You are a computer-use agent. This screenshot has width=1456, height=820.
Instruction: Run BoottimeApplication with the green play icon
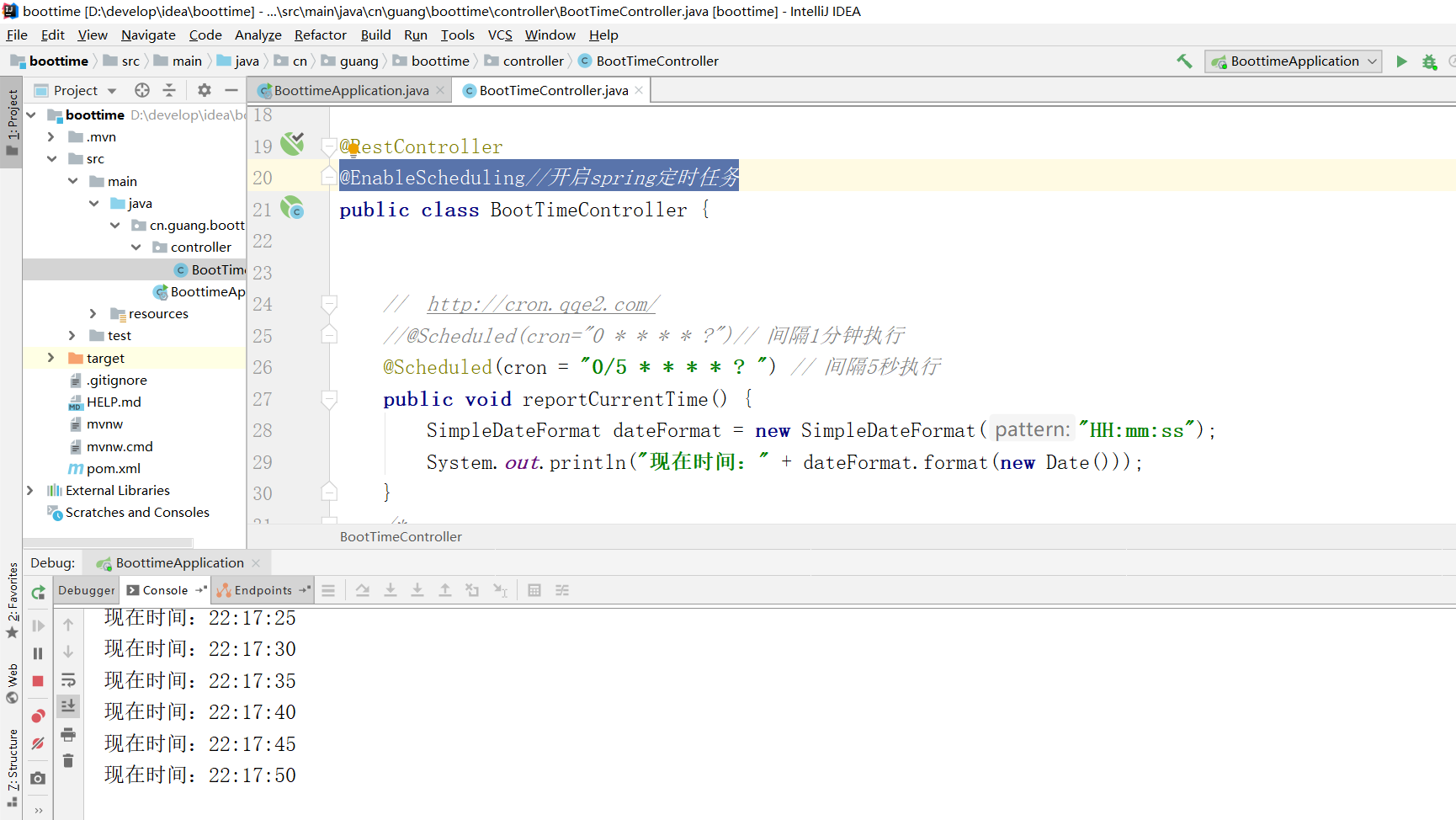coord(1401,61)
